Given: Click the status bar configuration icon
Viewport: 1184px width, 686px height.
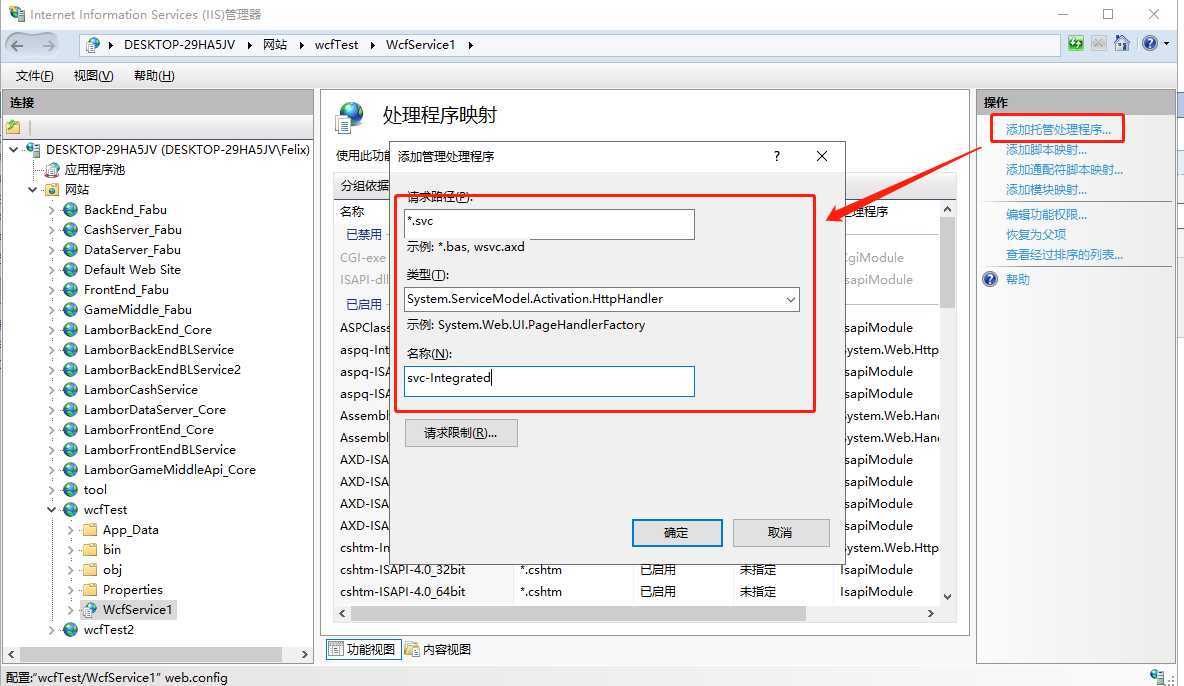Looking at the screenshot, I should coord(1157,676).
